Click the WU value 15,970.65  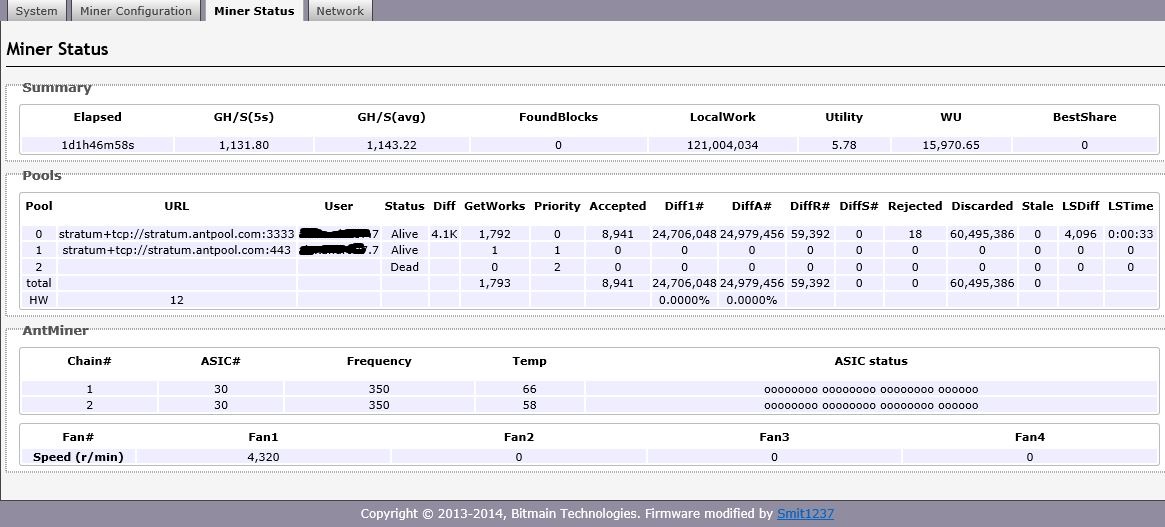(x=950, y=145)
